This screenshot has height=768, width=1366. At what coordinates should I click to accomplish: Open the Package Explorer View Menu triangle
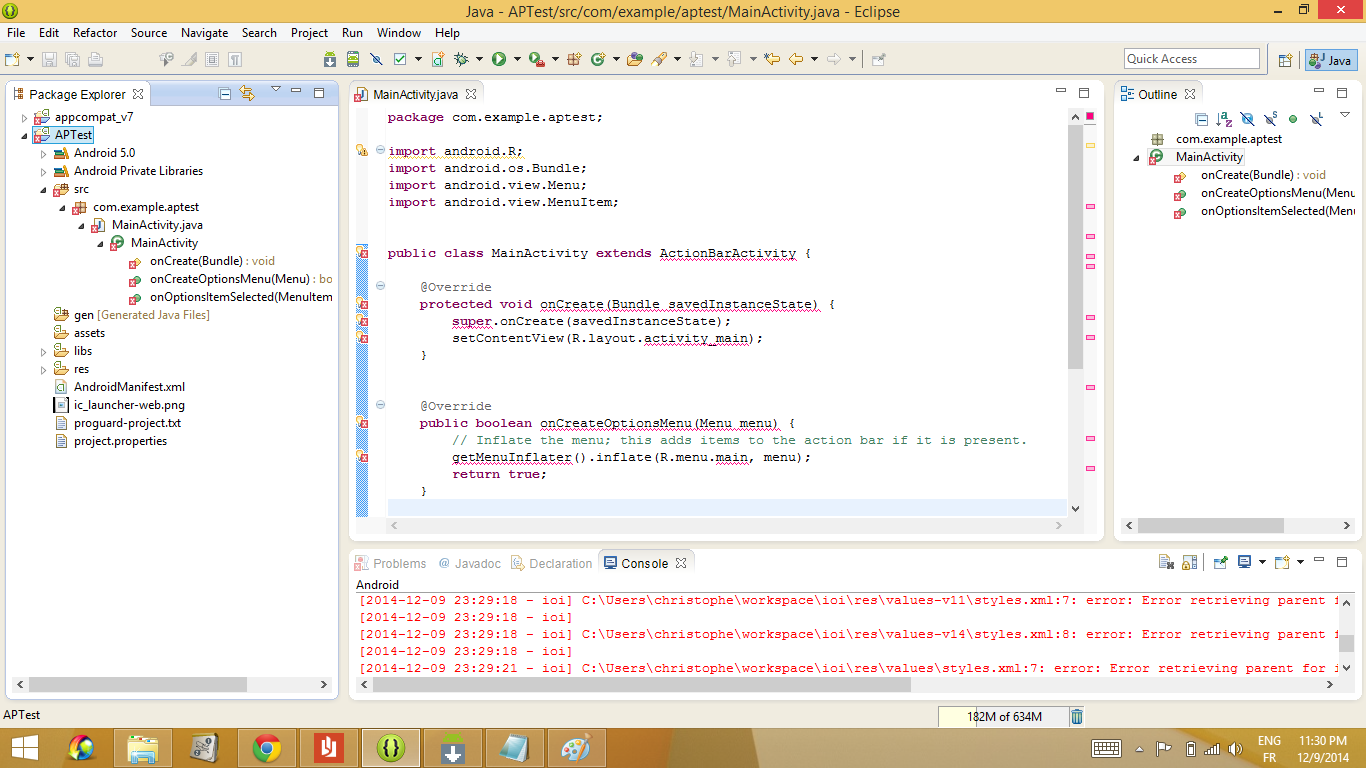click(276, 90)
